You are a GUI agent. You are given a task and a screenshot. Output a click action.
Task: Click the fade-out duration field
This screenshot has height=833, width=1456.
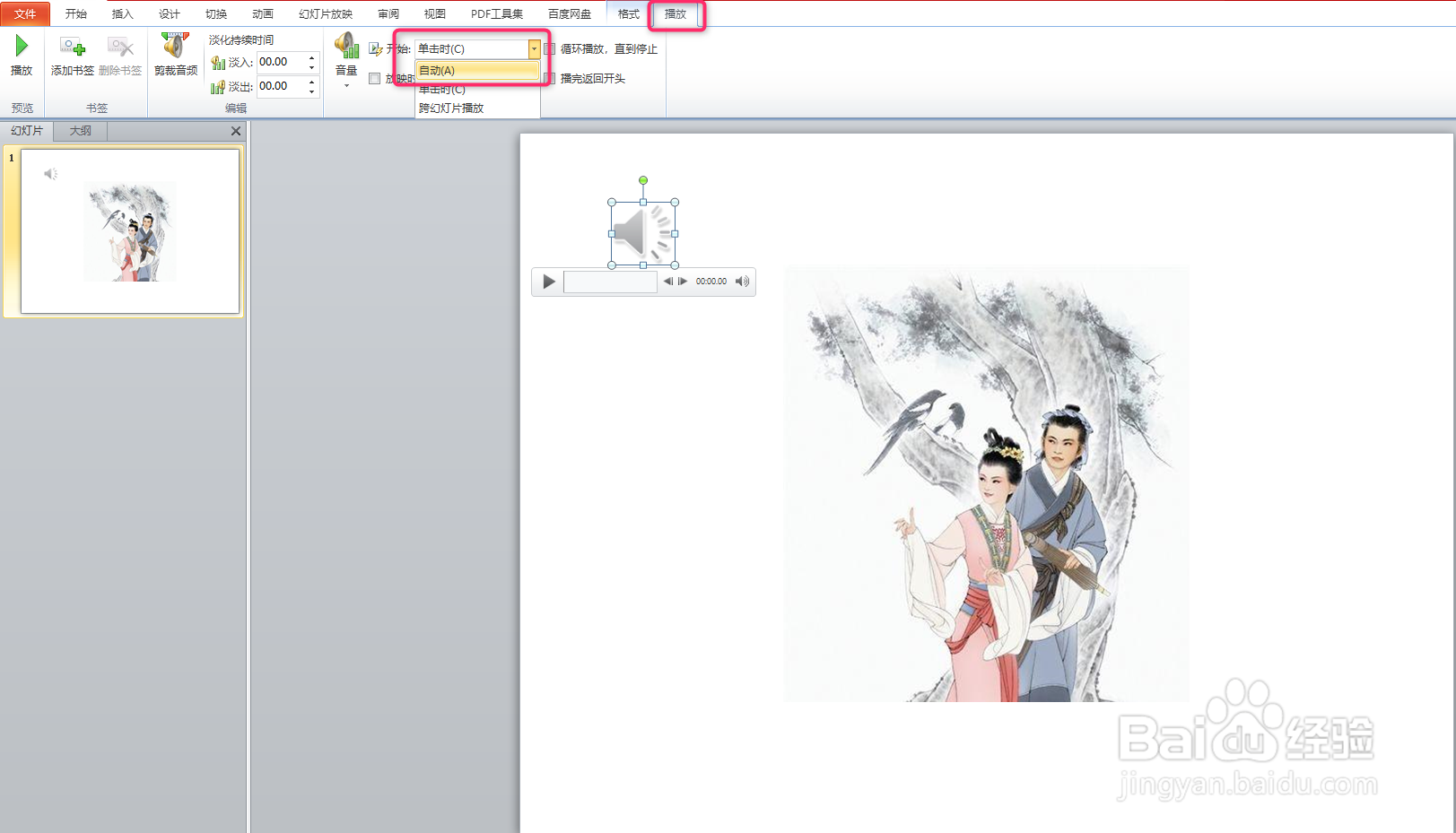(282, 86)
